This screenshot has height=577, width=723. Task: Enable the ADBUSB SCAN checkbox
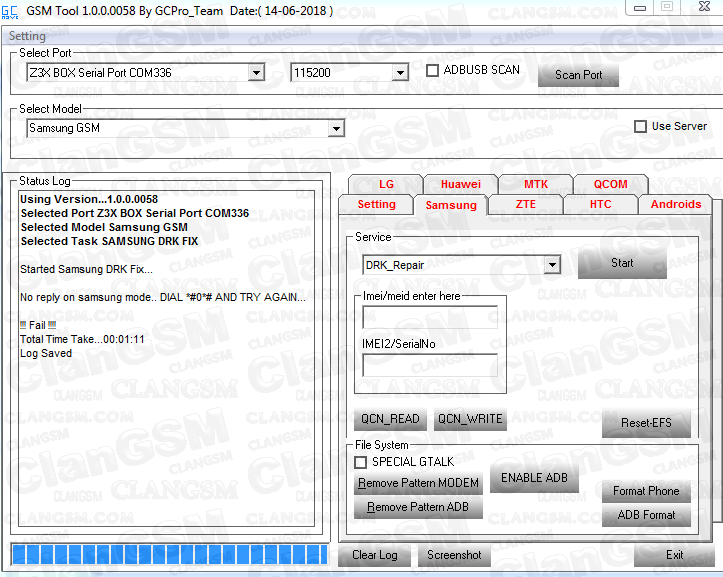[x=432, y=70]
